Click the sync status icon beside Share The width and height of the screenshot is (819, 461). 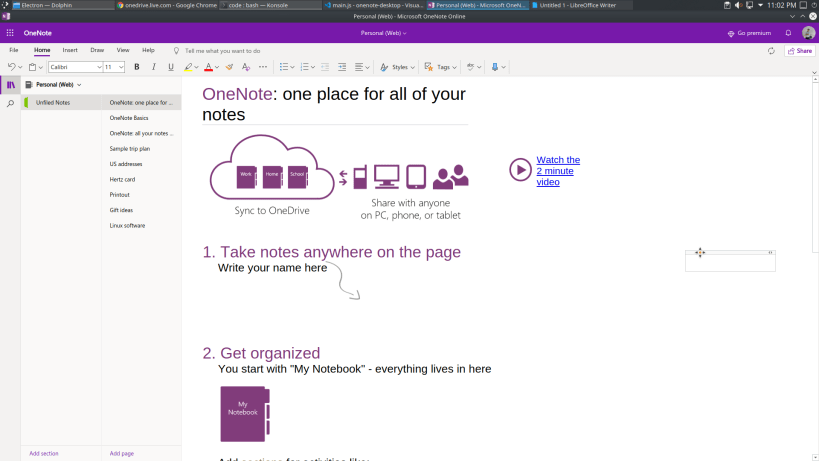tap(771, 51)
